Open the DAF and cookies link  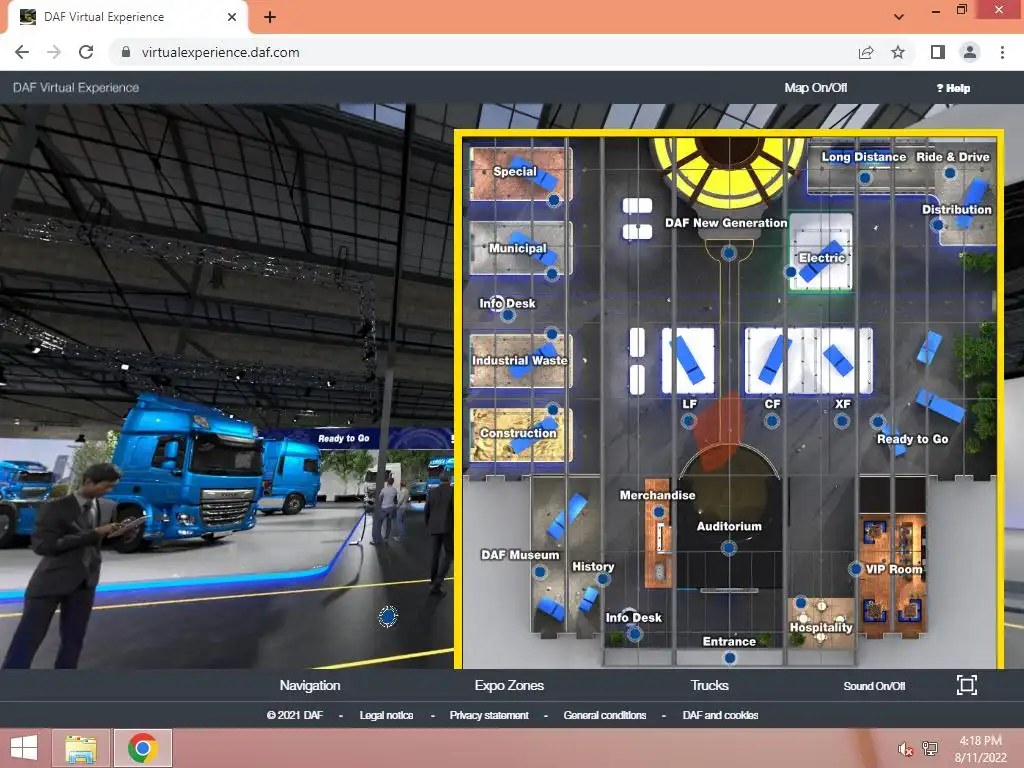[x=720, y=715]
